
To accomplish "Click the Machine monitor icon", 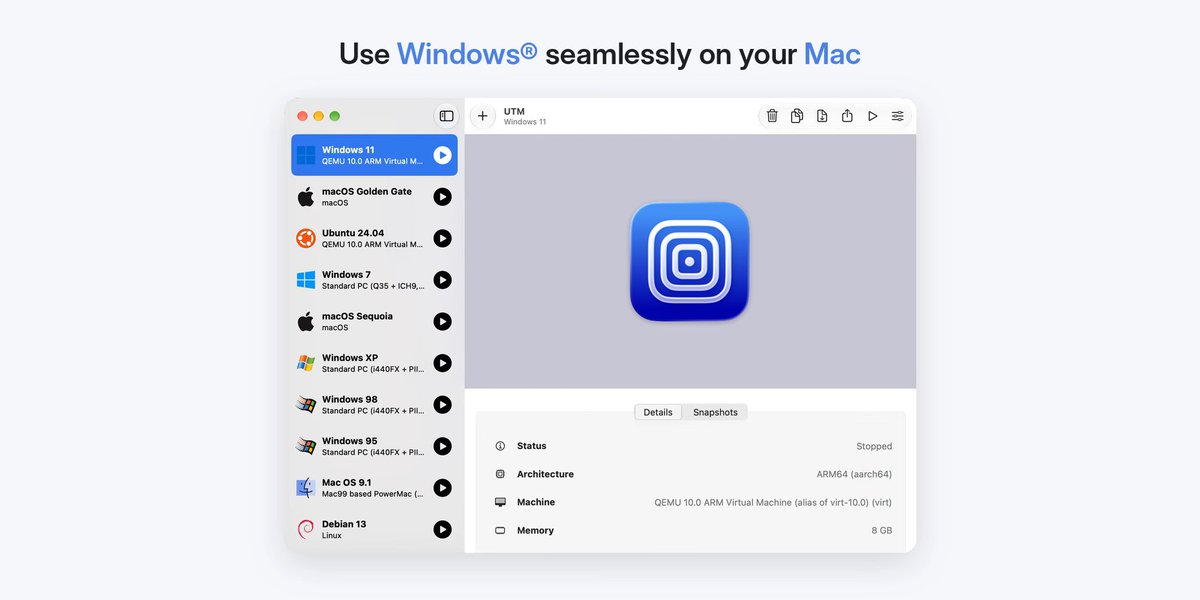I will [500, 502].
